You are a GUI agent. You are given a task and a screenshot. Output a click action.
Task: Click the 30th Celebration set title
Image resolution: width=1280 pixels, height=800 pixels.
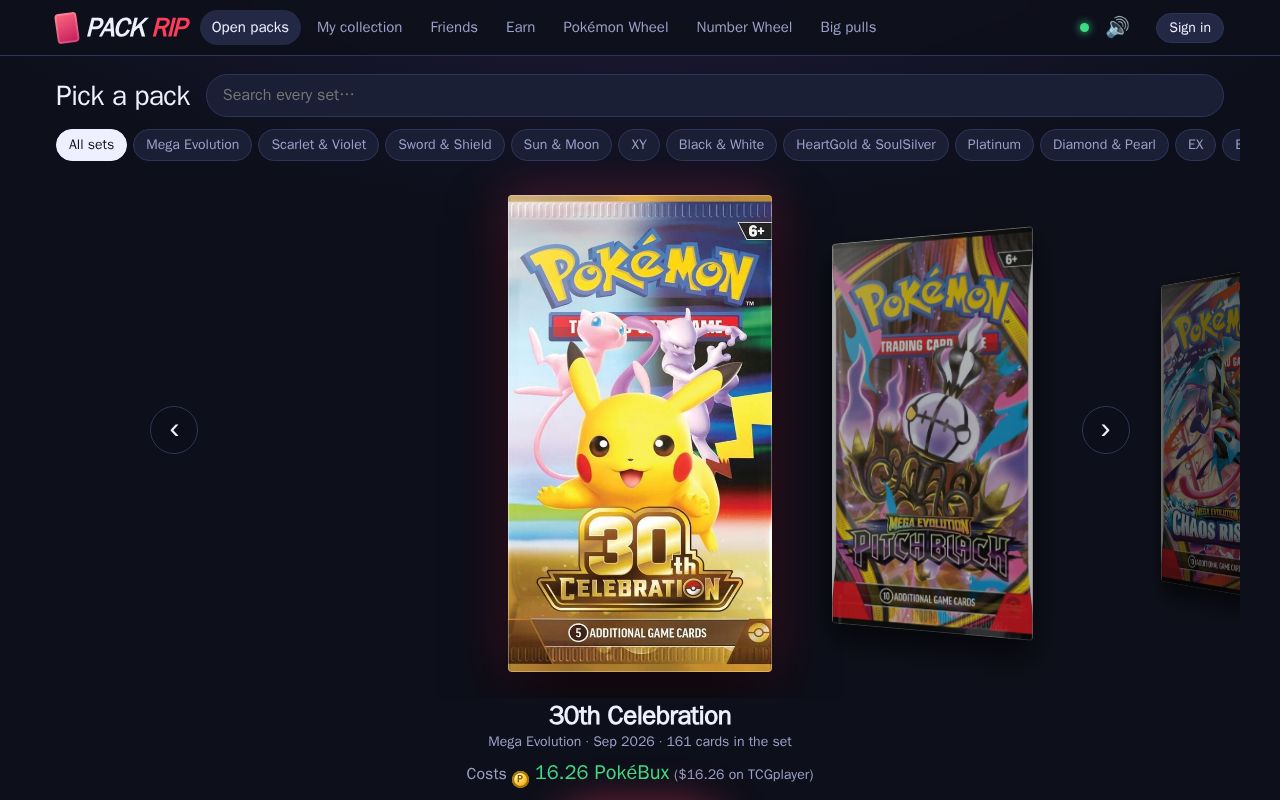tap(640, 716)
